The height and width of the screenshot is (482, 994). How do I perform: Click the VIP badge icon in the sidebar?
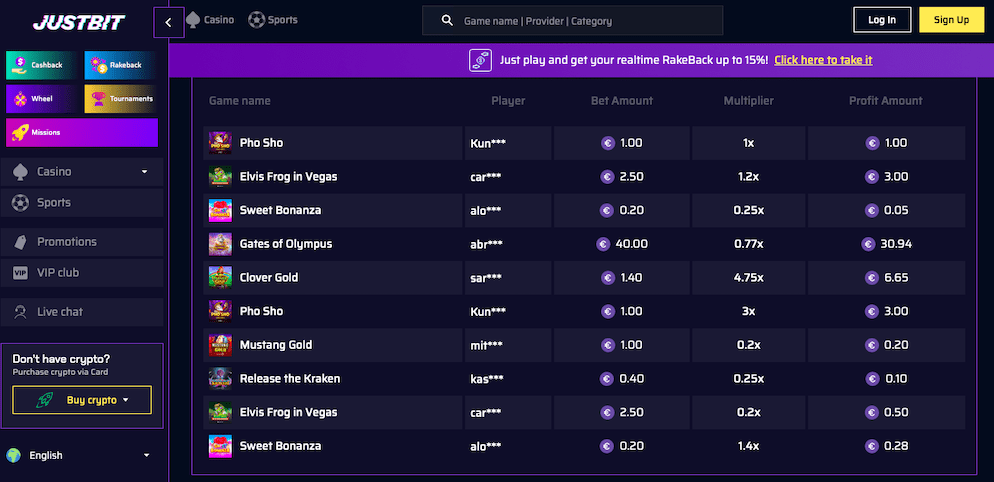coord(20,273)
